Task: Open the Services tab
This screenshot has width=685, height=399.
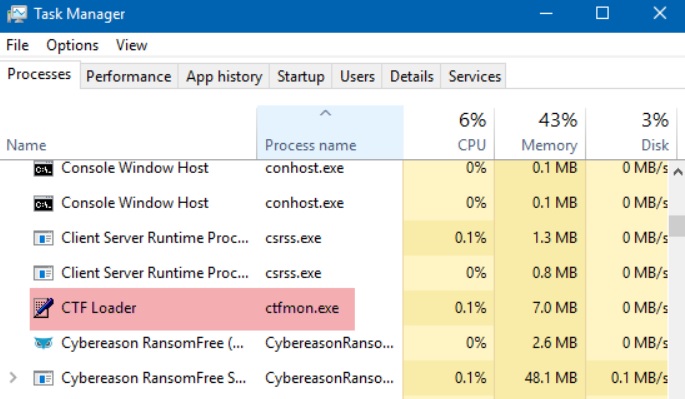Action: point(474,76)
